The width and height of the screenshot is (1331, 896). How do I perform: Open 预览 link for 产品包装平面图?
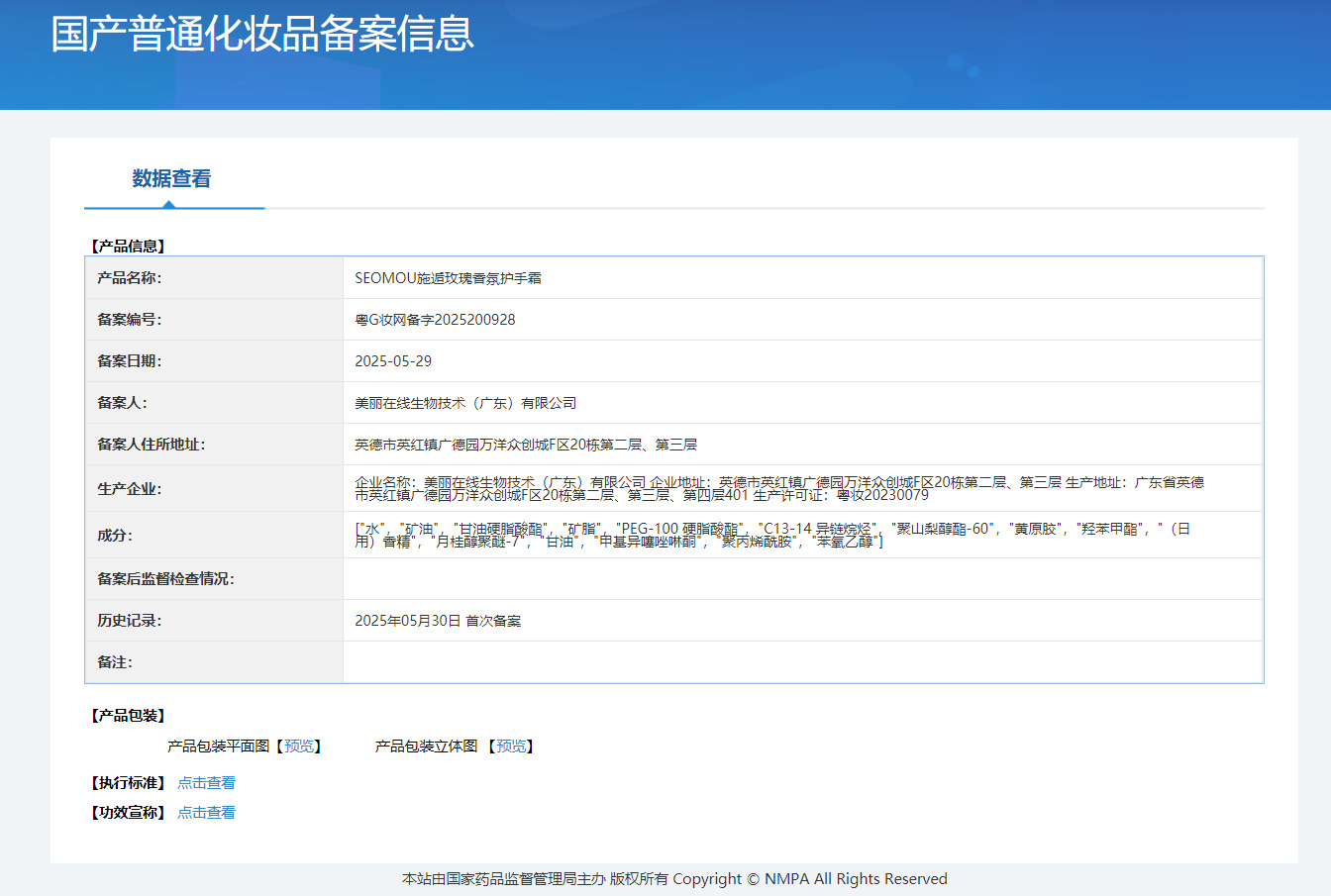(x=299, y=746)
